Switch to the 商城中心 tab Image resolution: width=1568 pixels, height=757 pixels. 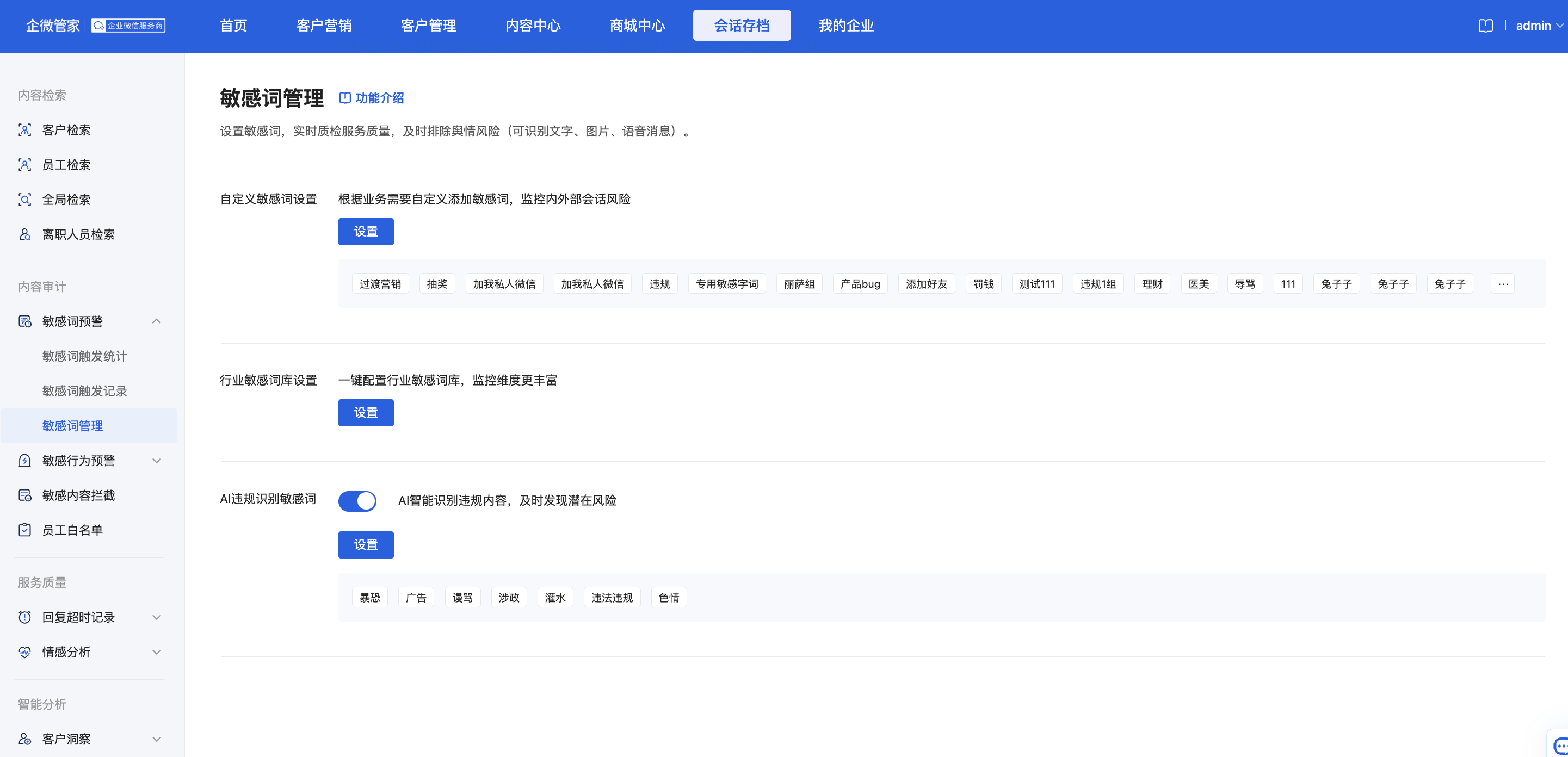[x=637, y=26]
